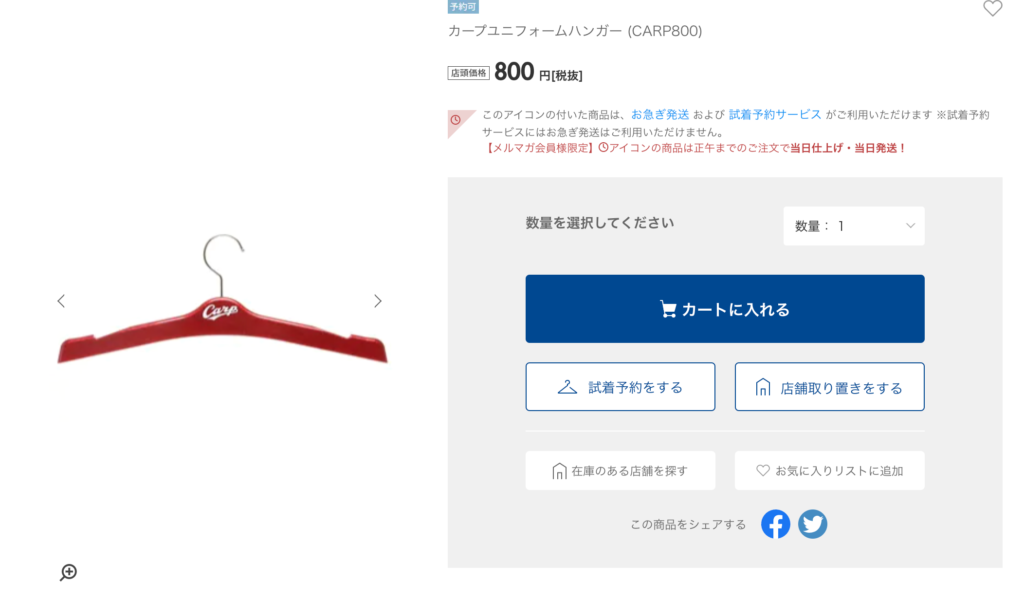Share product on Twitter

812,524
